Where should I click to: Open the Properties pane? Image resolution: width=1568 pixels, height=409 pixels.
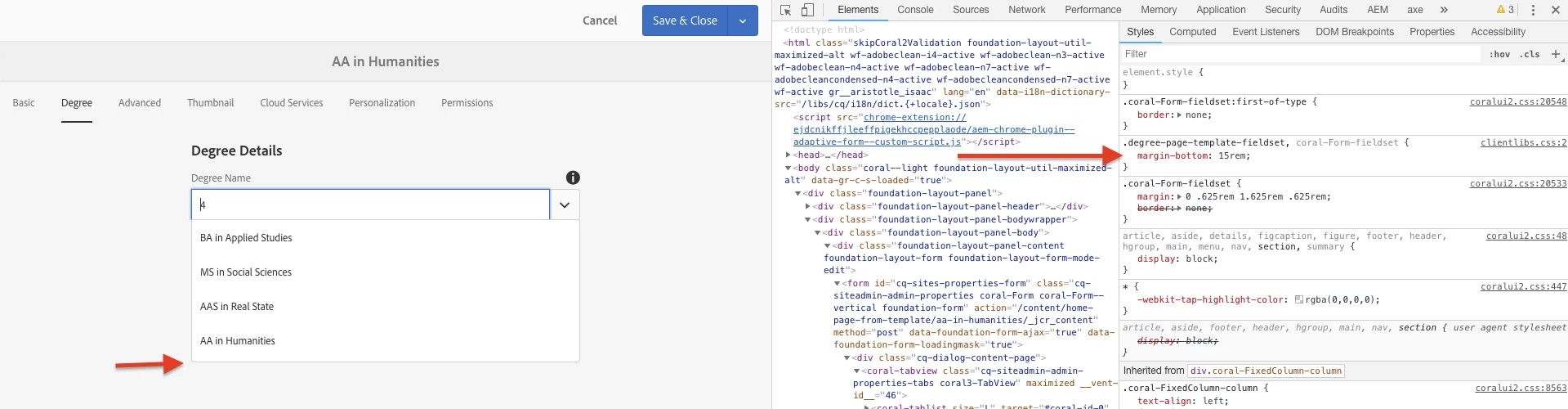click(x=1432, y=32)
